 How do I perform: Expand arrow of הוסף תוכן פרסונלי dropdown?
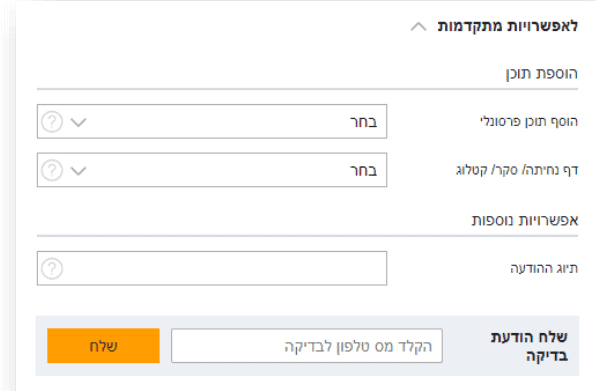coord(79,122)
